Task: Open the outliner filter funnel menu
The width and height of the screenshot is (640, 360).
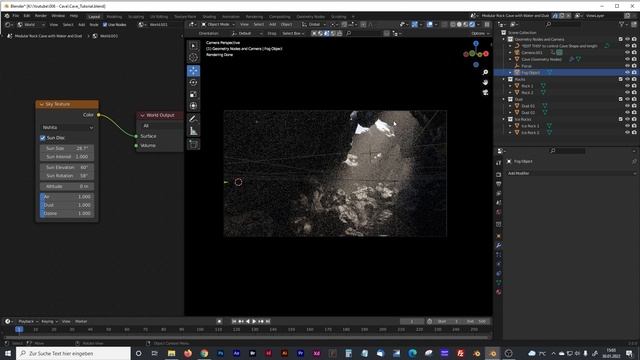Action: click(622, 24)
